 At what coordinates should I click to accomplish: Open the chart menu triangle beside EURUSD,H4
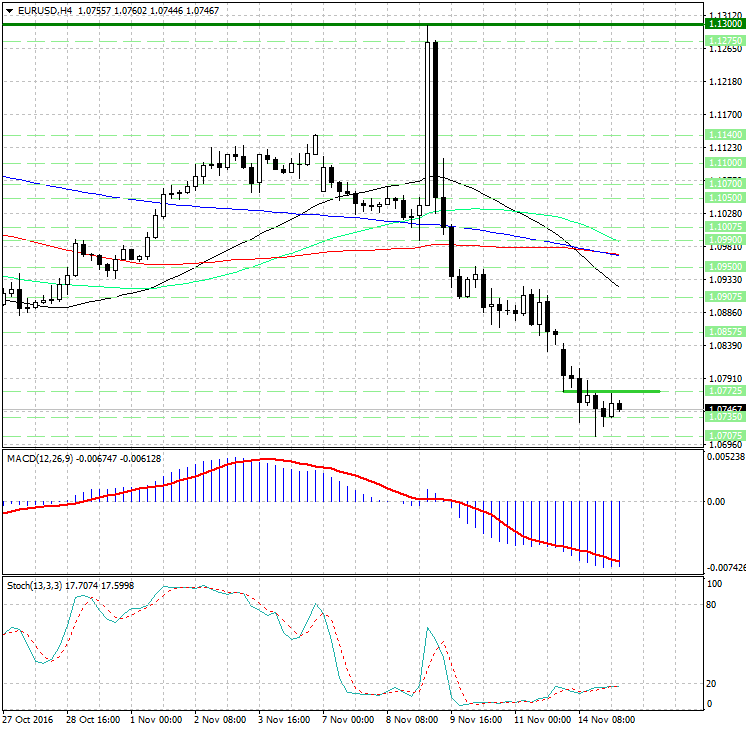[9, 10]
